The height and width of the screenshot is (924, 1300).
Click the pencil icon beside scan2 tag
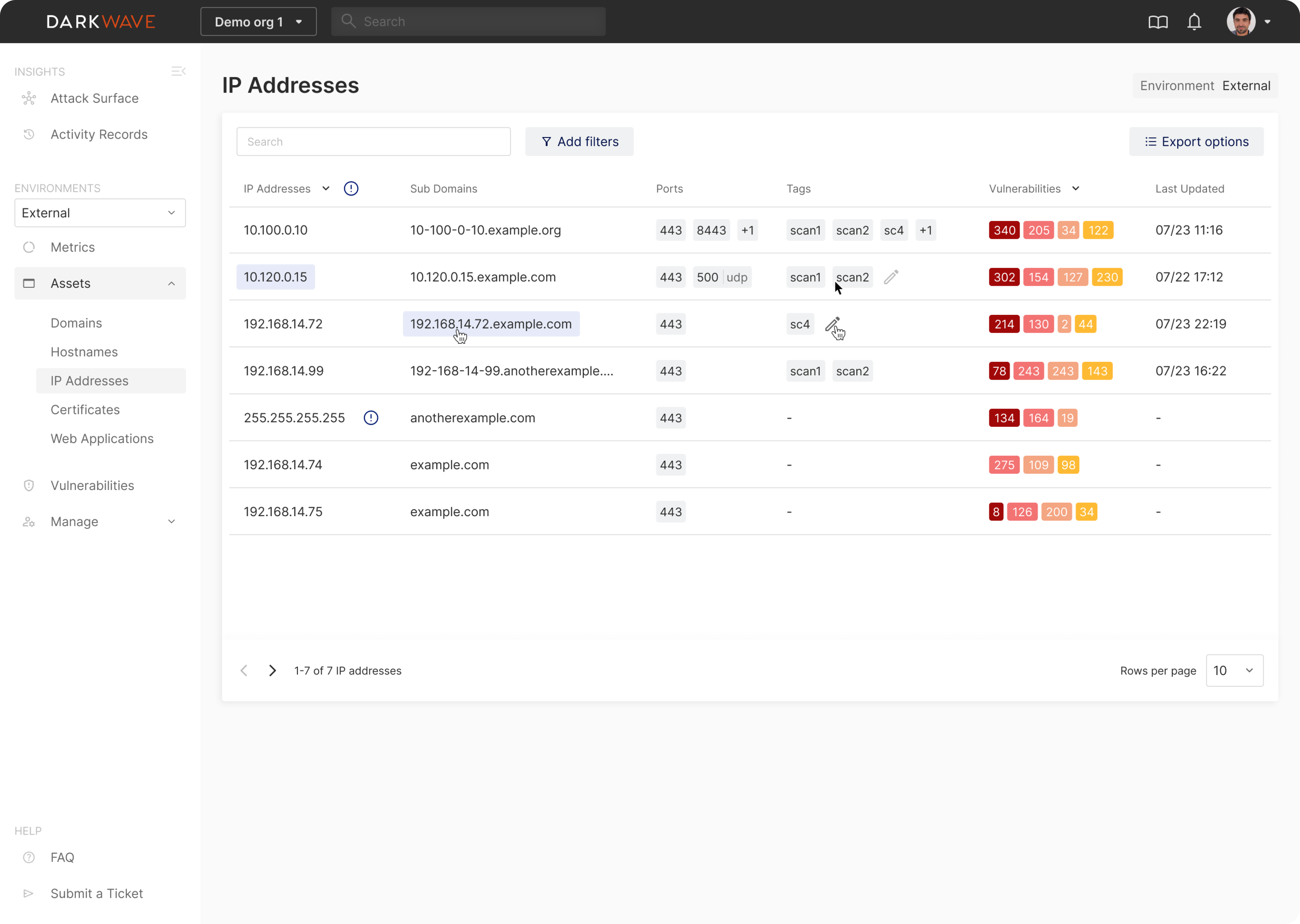[890, 277]
